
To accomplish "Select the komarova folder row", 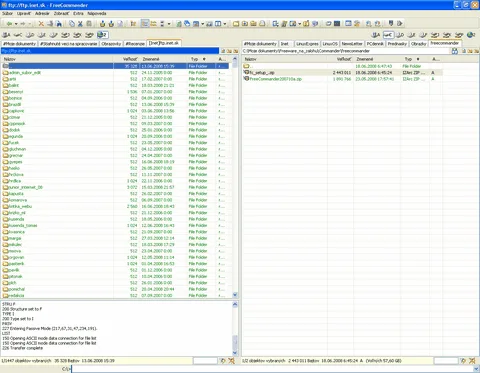I will (x=115, y=200).
